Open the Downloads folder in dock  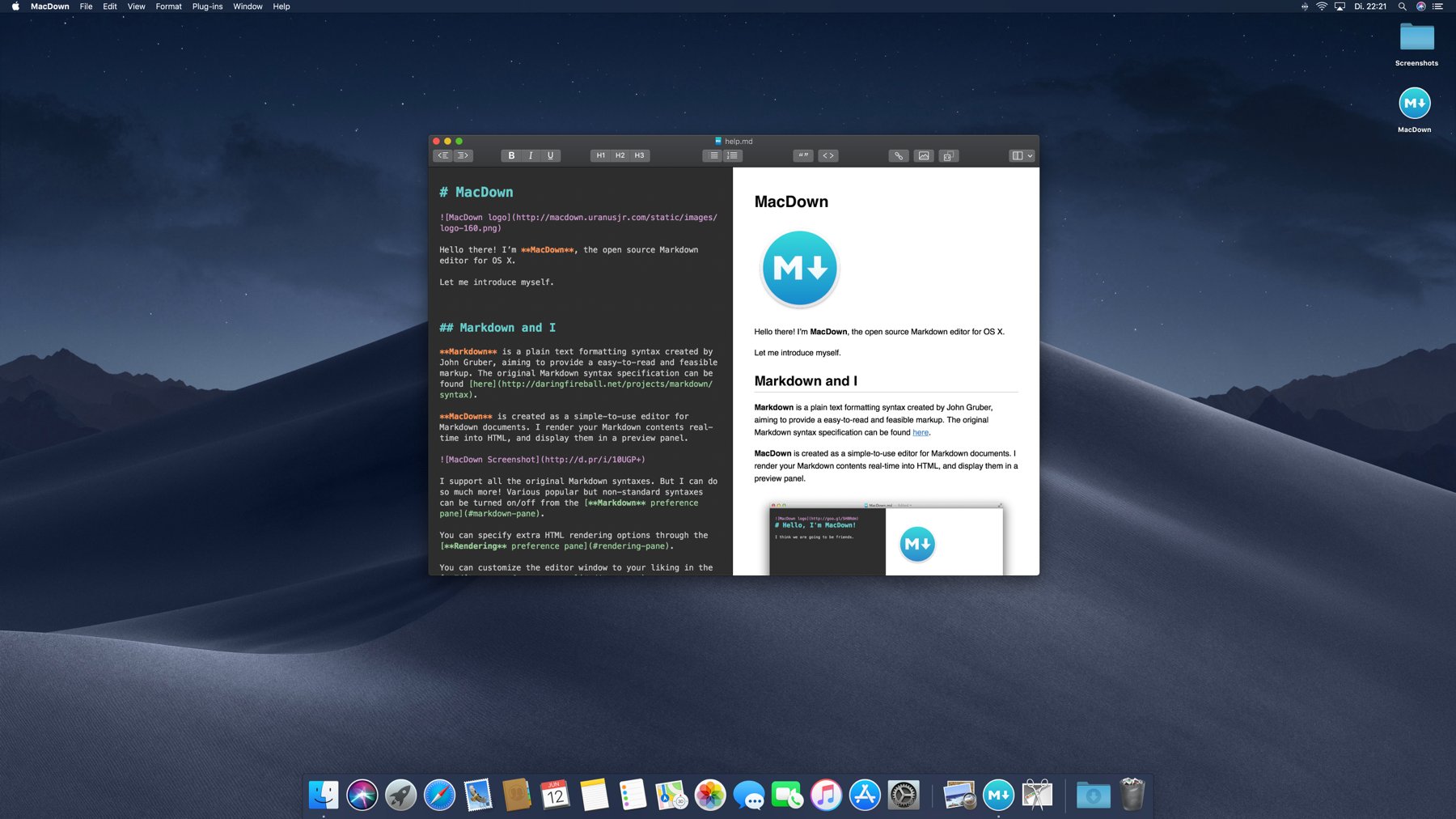tap(1094, 795)
